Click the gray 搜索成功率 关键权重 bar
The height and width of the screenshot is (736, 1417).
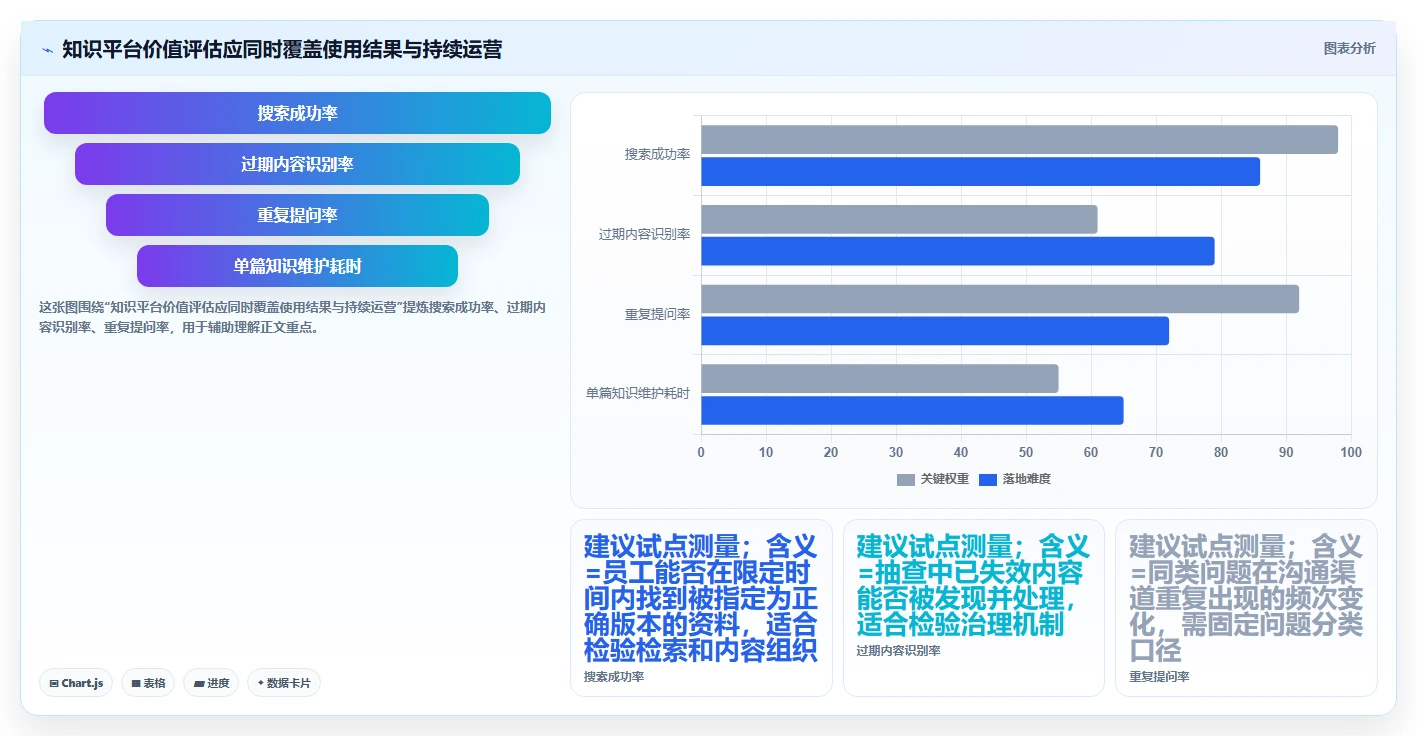click(1019, 139)
